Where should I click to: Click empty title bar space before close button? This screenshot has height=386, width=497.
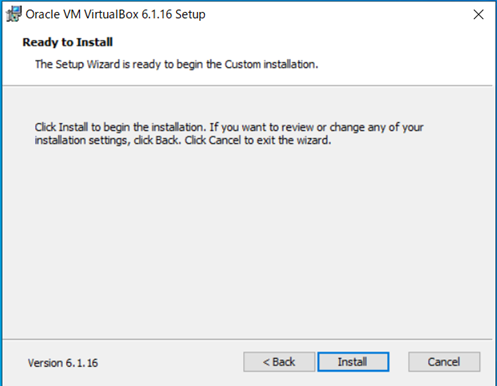(x=333, y=14)
